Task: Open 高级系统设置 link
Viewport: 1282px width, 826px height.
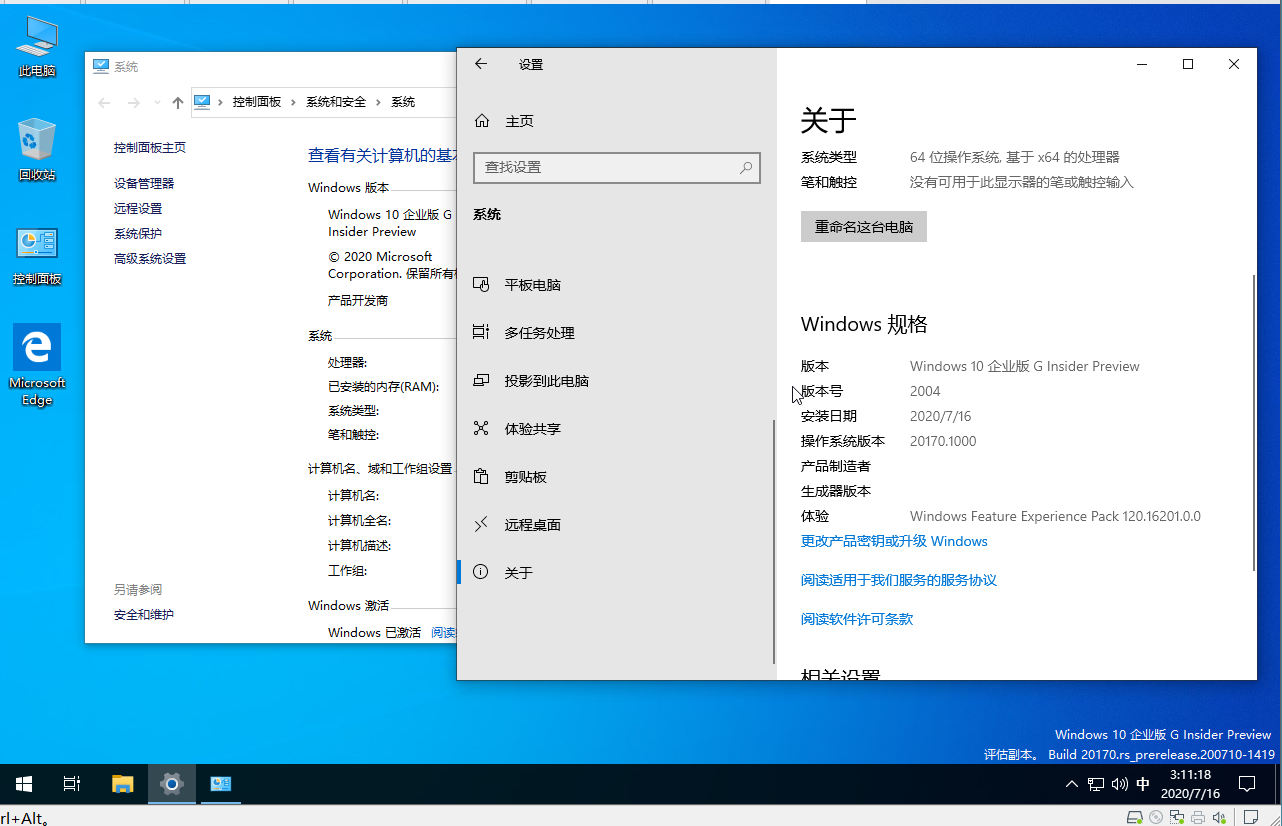Action: pos(150,258)
